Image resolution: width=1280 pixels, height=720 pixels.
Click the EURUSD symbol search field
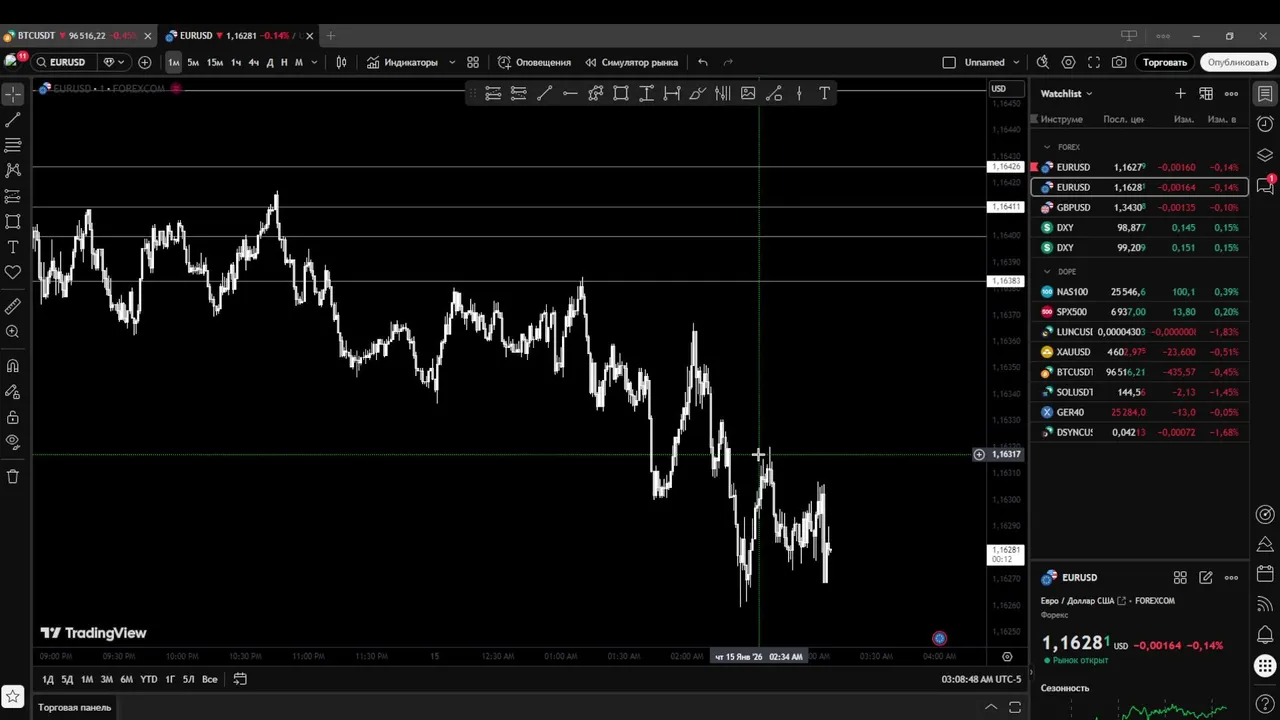(x=66, y=62)
